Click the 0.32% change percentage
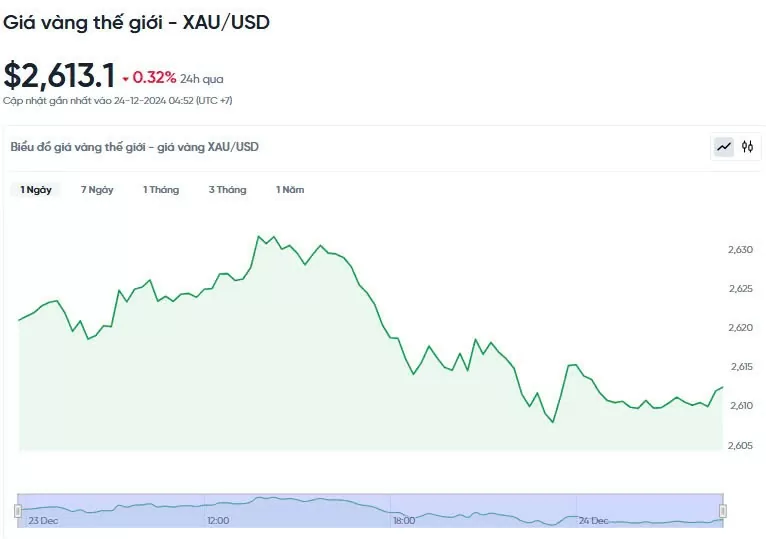This screenshot has height=539, width=766. 154,78
